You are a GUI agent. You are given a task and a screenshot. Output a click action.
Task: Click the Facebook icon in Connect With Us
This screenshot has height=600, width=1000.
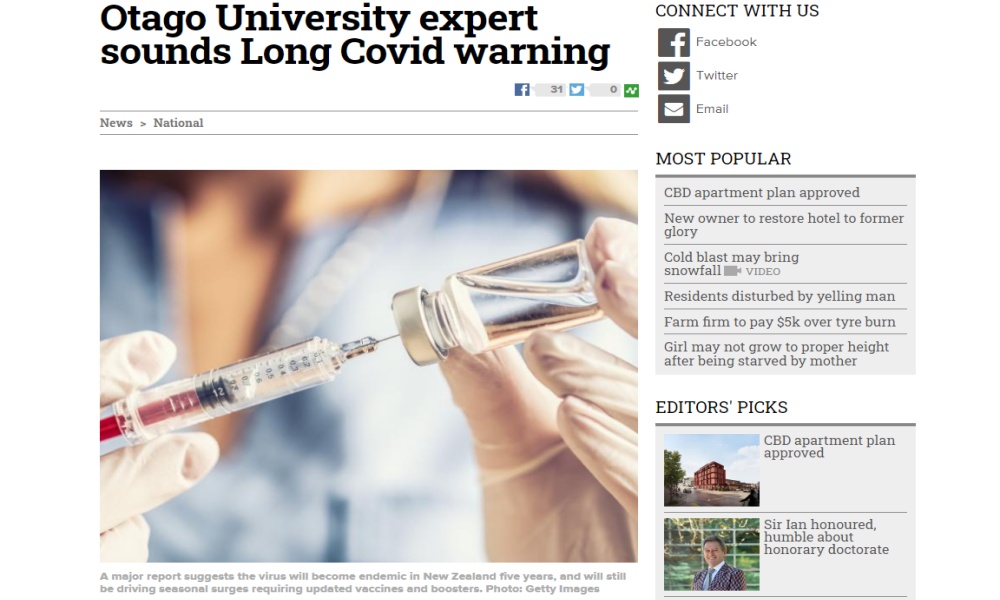[x=673, y=43]
